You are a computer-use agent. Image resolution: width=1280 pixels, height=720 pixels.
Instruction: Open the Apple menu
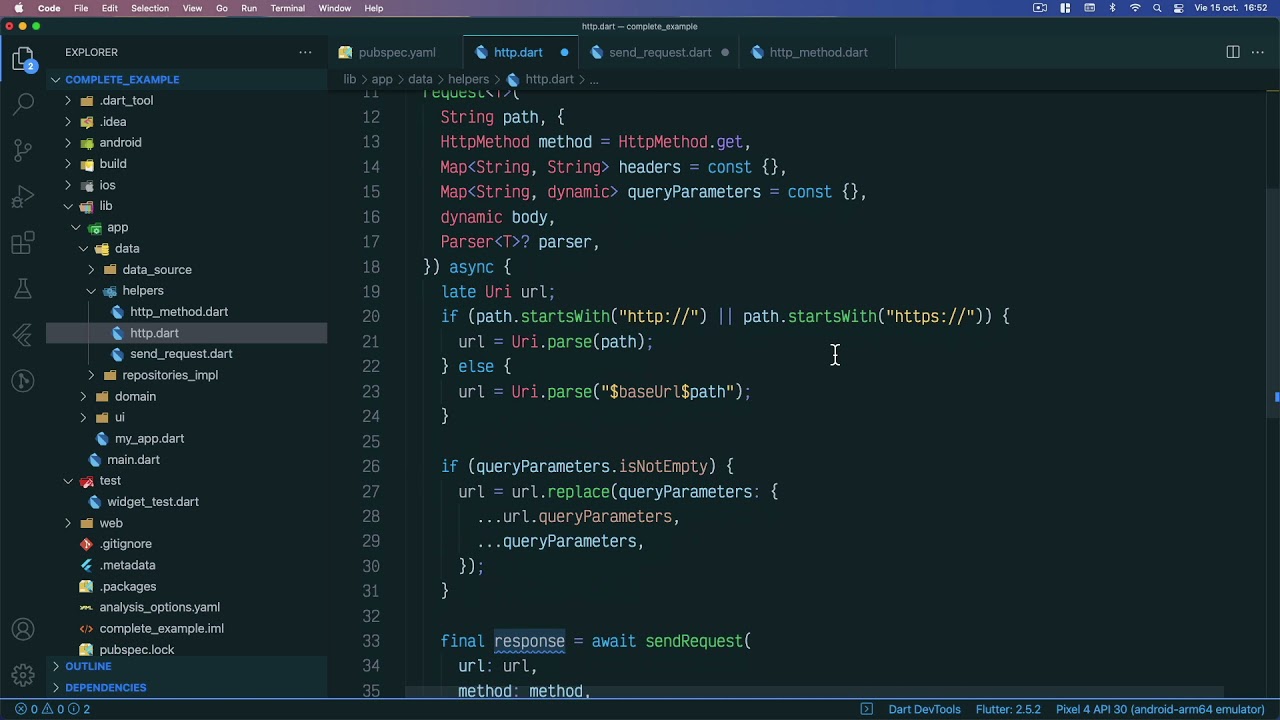coord(18,8)
